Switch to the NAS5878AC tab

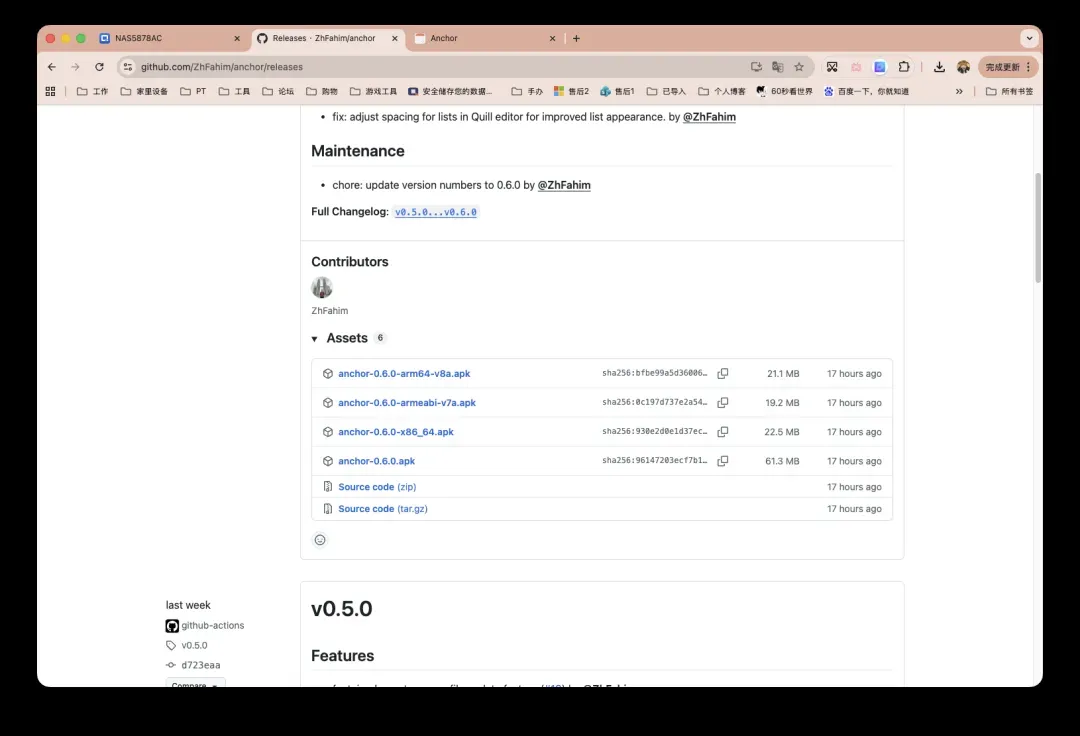point(165,38)
